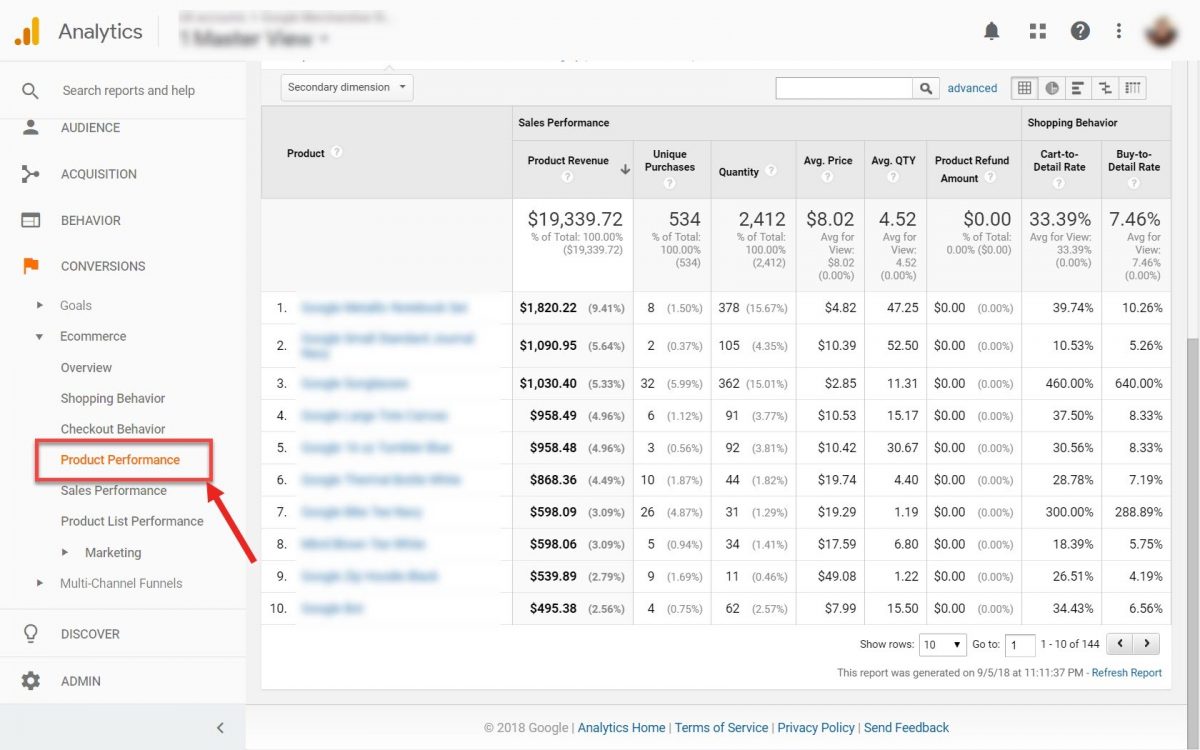Viewport: 1200px width, 750px height.
Task: Open the Behavior menu
Action: click(91, 220)
